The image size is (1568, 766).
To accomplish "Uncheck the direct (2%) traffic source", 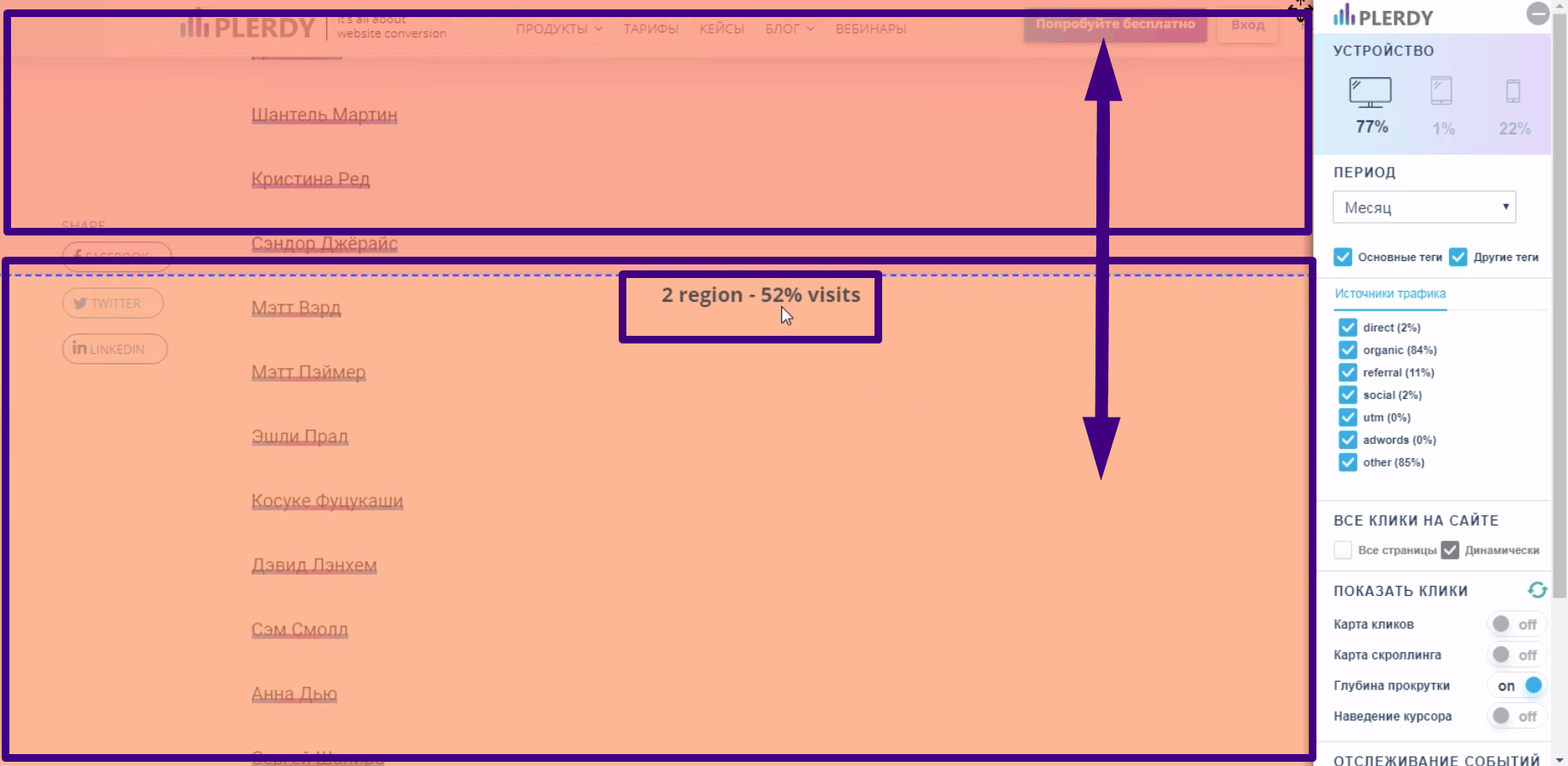I will [x=1348, y=327].
